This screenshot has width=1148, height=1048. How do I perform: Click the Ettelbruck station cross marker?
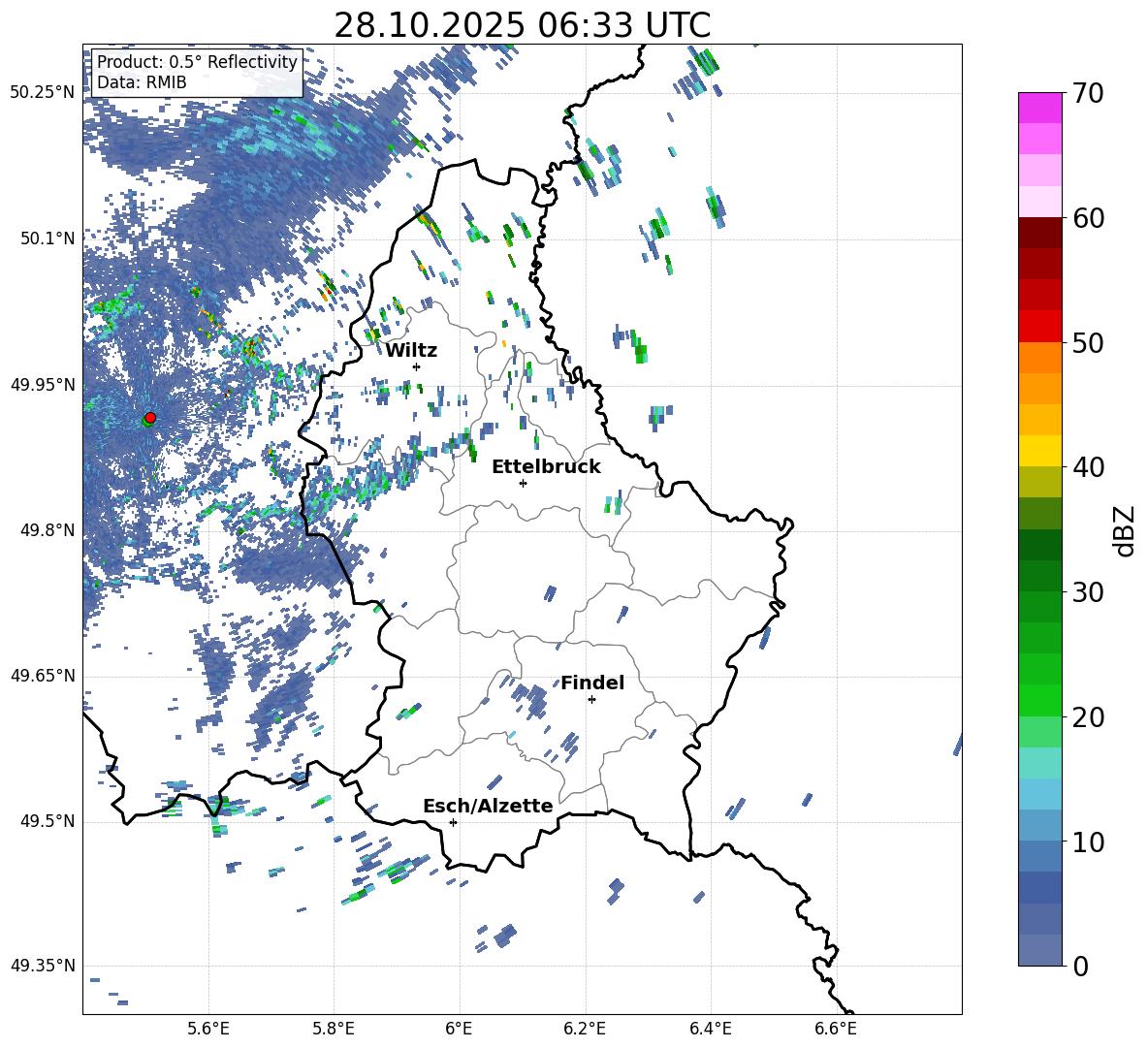click(x=523, y=483)
